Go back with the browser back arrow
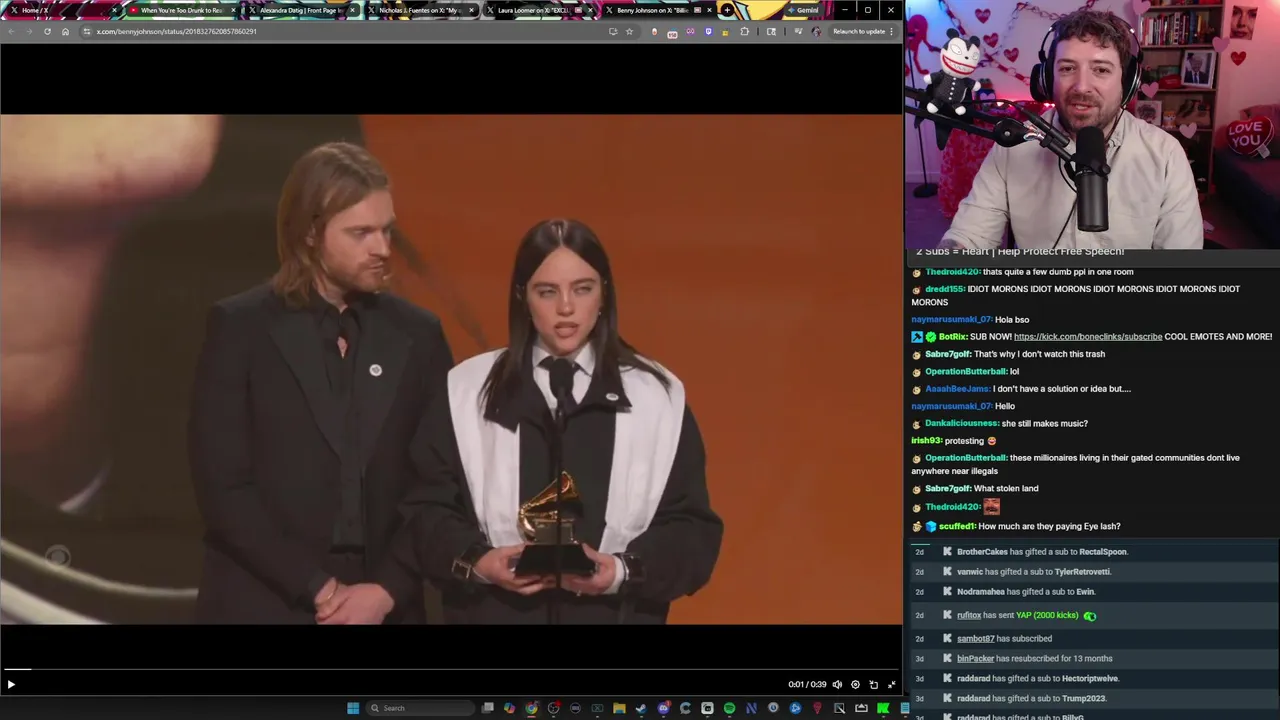Viewport: 1280px width, 720px height. coord(11,31)
